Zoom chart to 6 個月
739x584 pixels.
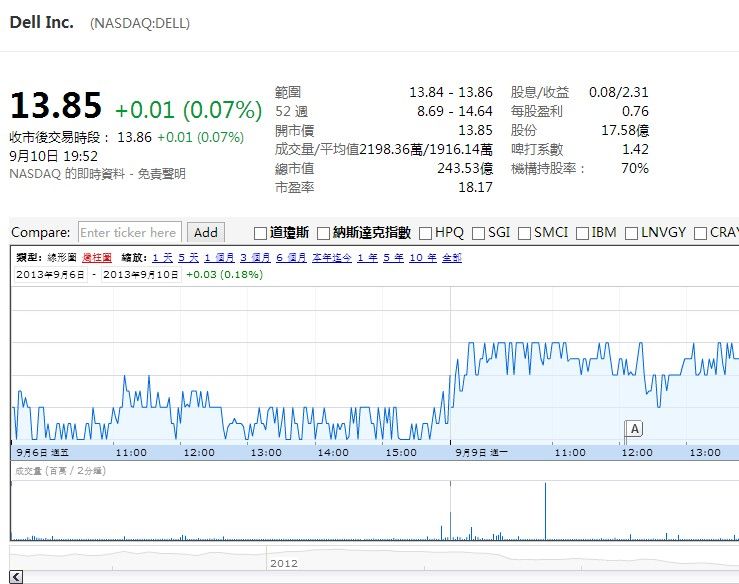[x=291, y=257]
